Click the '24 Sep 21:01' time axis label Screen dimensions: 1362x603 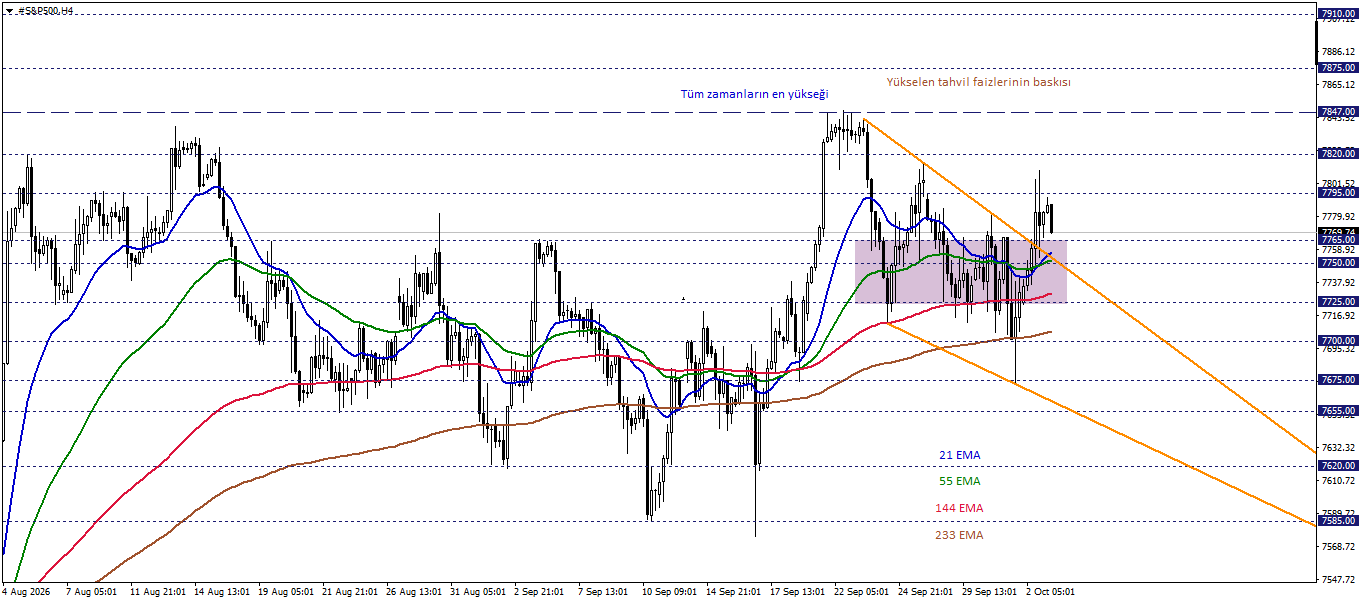tap(926, 591)
